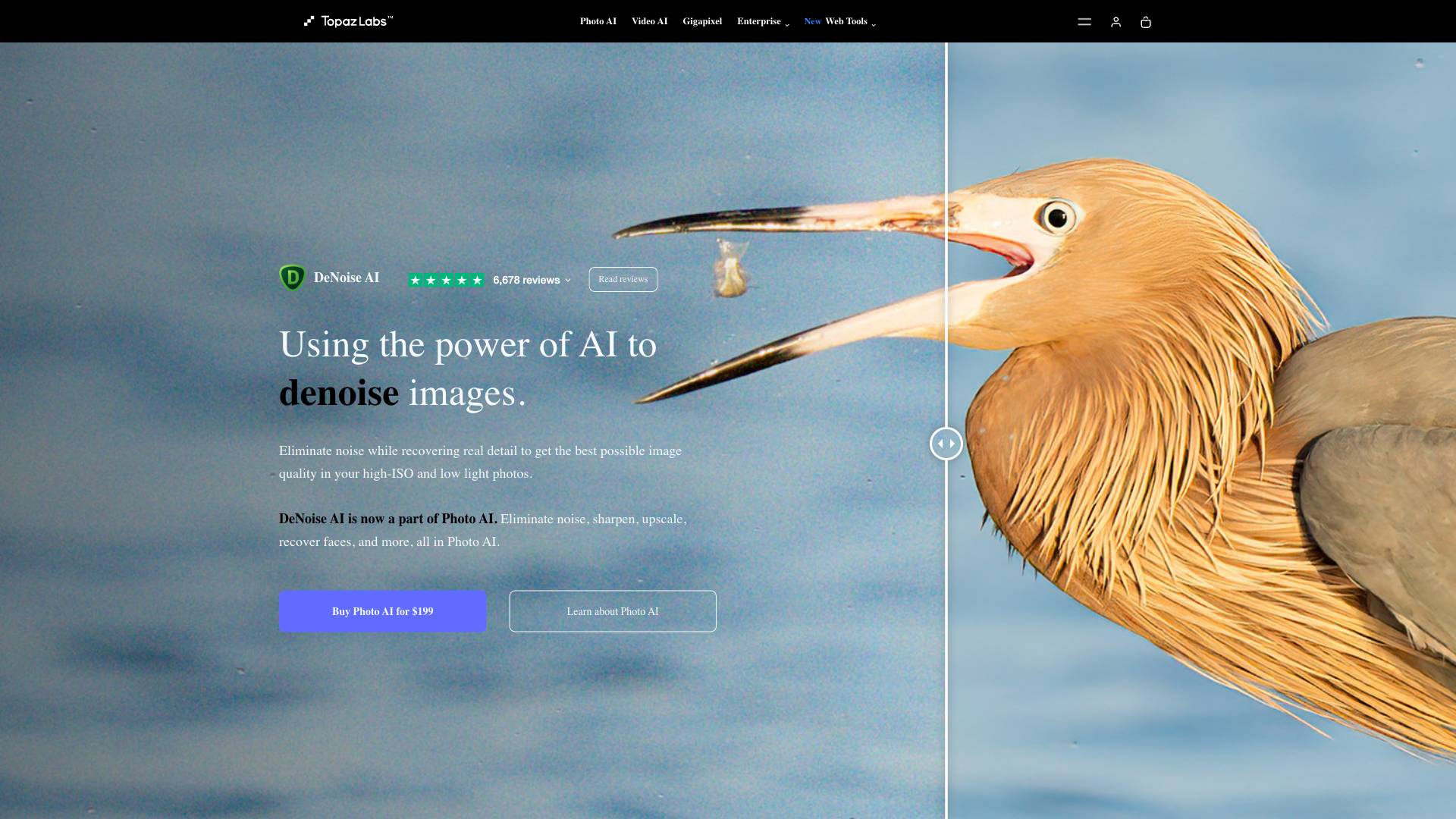The image size is (1456, 819).
Task: Click the Trustpilot five-star rating
Action: (446, 280)
